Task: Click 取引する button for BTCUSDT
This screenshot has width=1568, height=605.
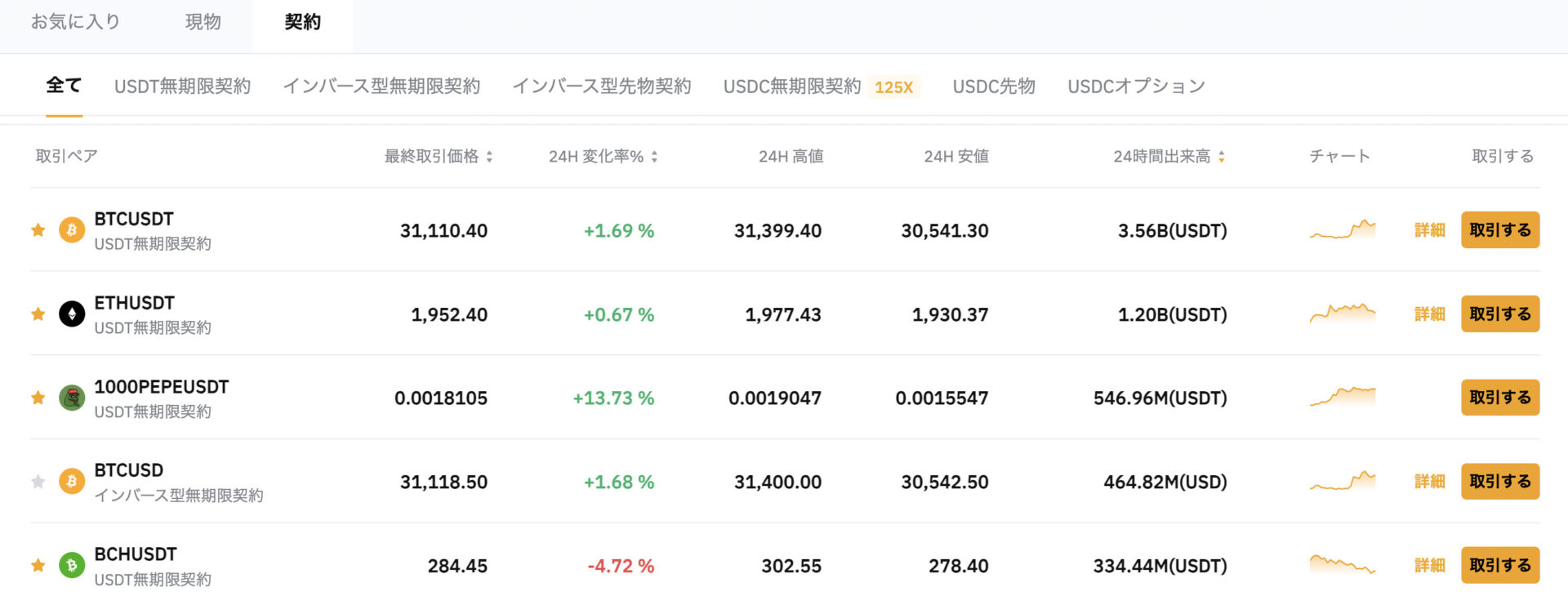Action: 1500,230
